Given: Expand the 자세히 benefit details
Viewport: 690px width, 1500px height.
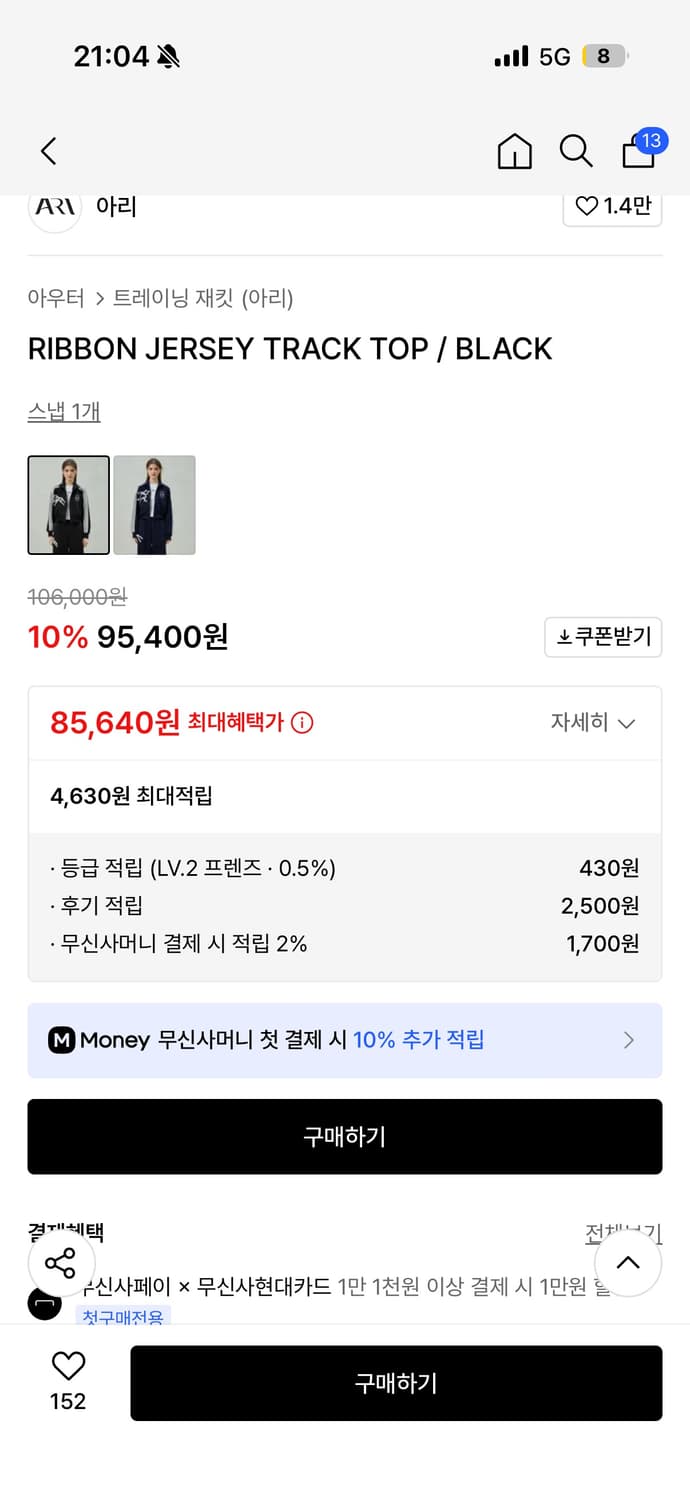Looking at the screenshot, I should click(x=592, y=722).
